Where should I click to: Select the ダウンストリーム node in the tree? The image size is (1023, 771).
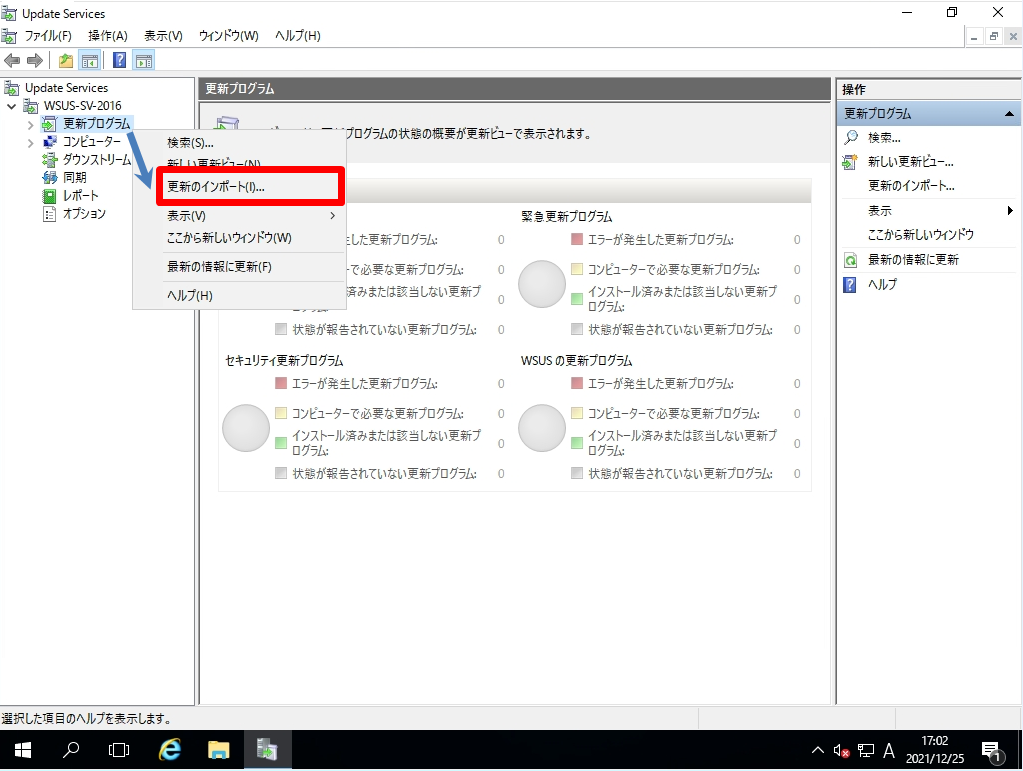tap(97, 160)
